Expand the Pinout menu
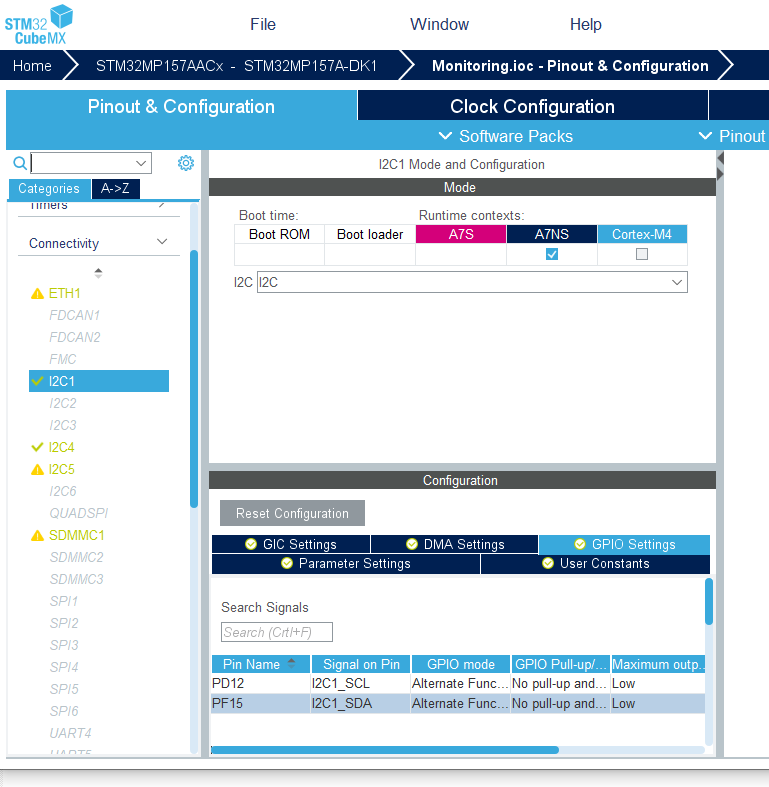The height and width of the screenshot is (787, 769). 732,136
